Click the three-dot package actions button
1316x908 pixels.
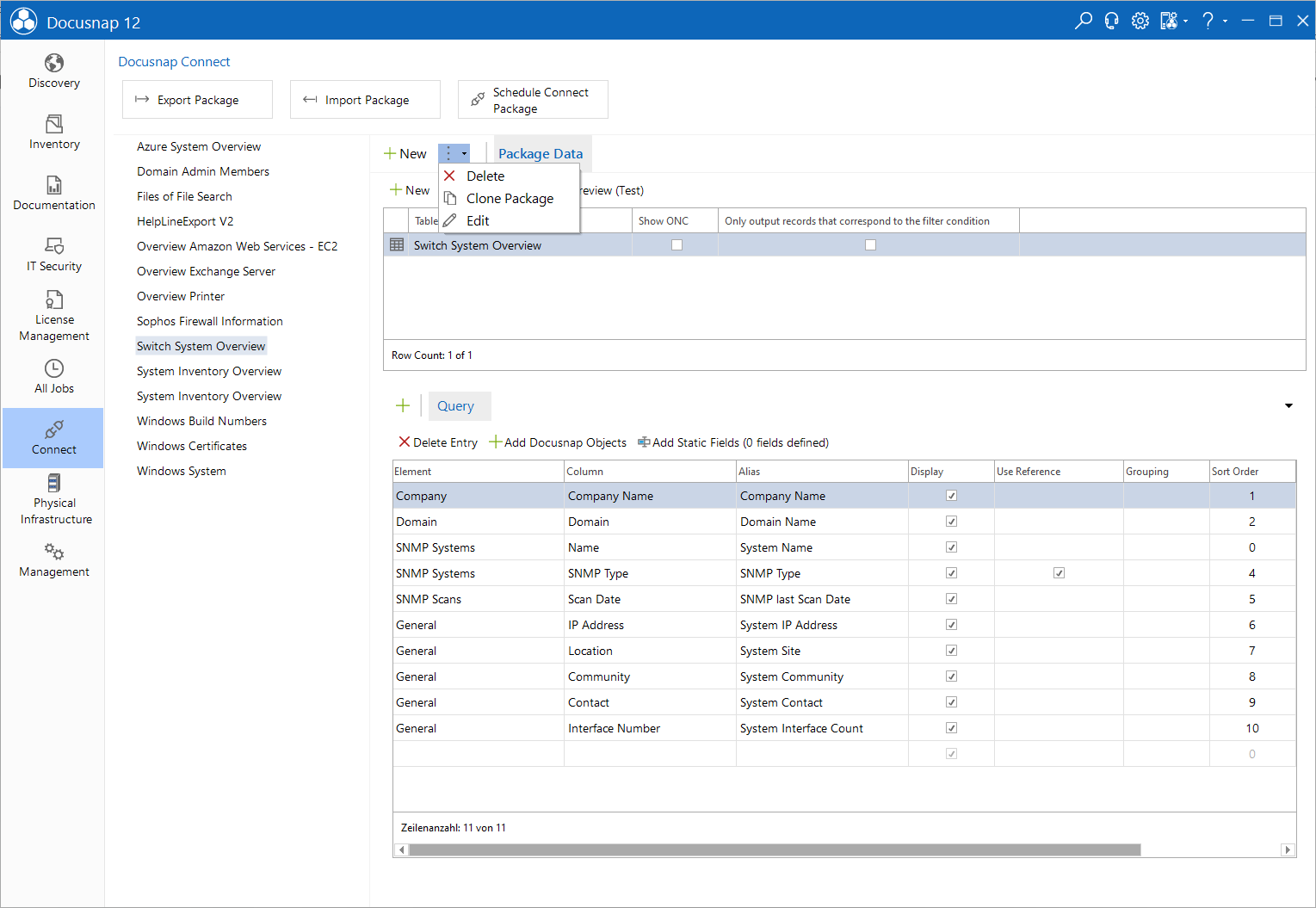click(454, 153)
